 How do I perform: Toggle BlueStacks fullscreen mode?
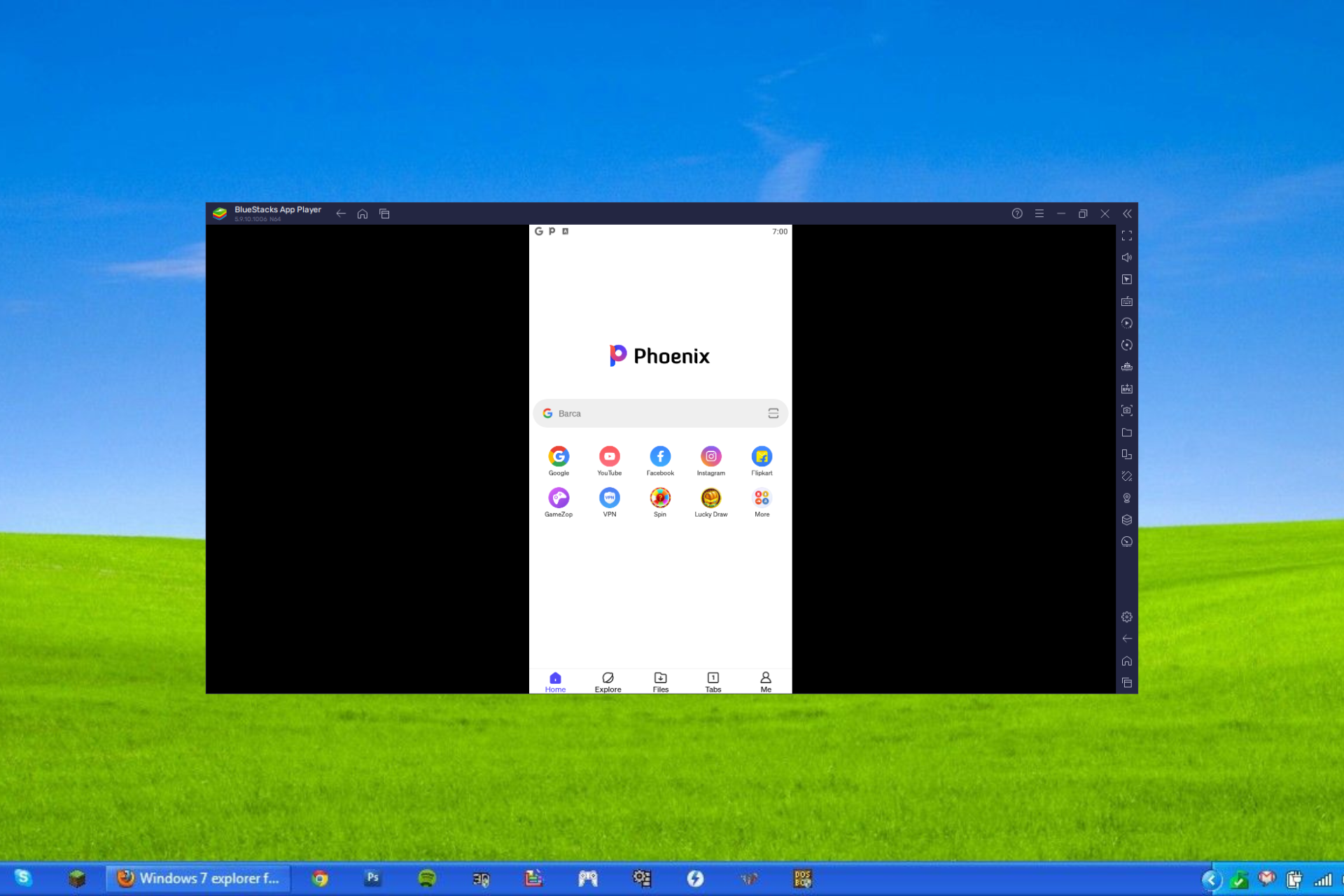1127,236
